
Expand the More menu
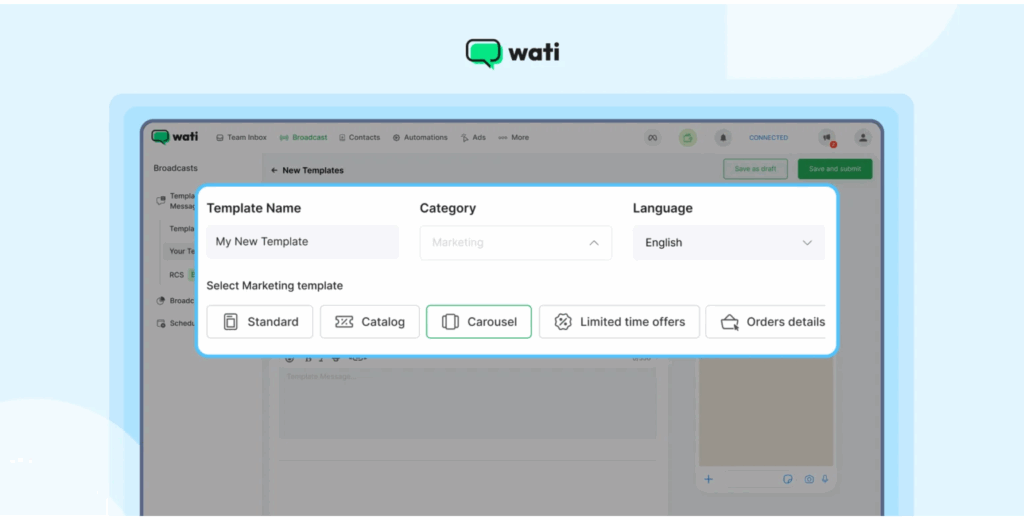click(513, 138)
